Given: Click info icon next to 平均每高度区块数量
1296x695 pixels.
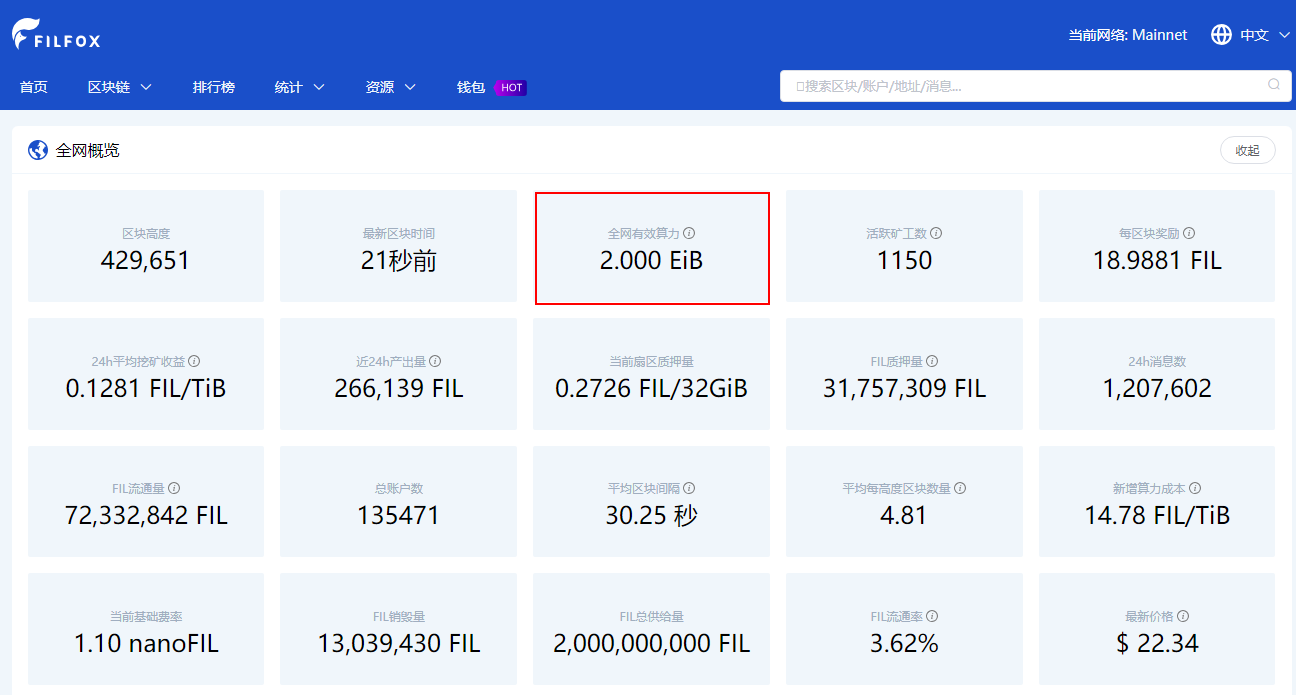Looking at the screenshot, I should 960,488.
